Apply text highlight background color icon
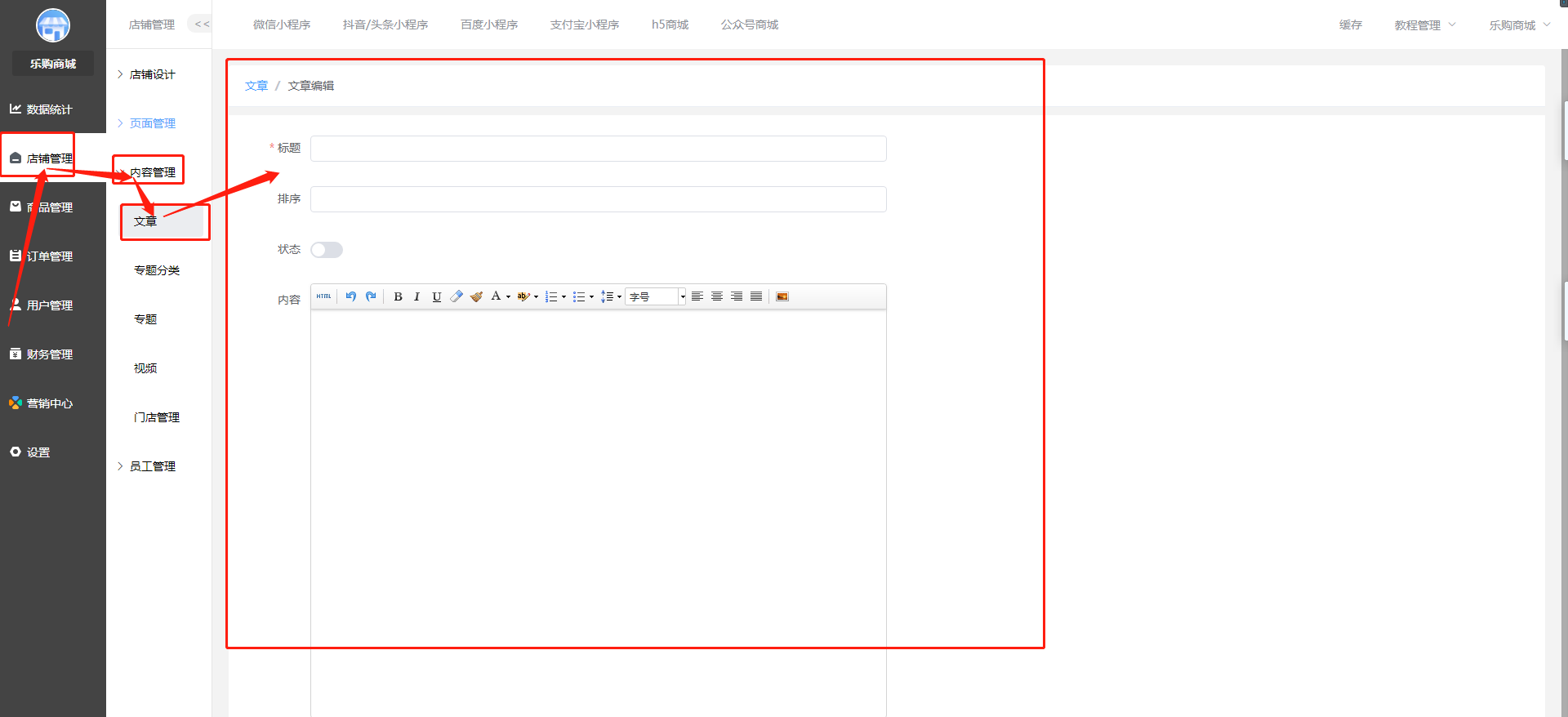Viewport: 1568px width, 717px height. (523, 296)
